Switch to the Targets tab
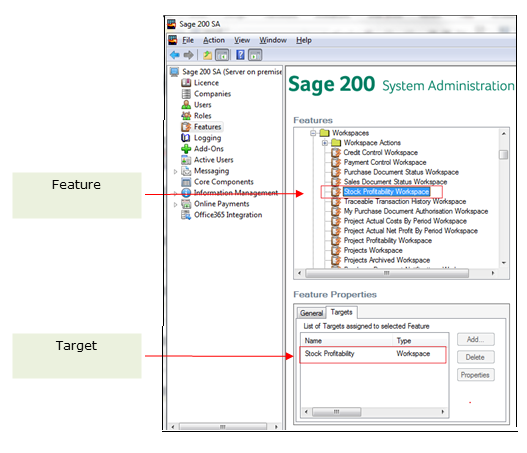Screen dimensions: 527x453 click(341, 312)
